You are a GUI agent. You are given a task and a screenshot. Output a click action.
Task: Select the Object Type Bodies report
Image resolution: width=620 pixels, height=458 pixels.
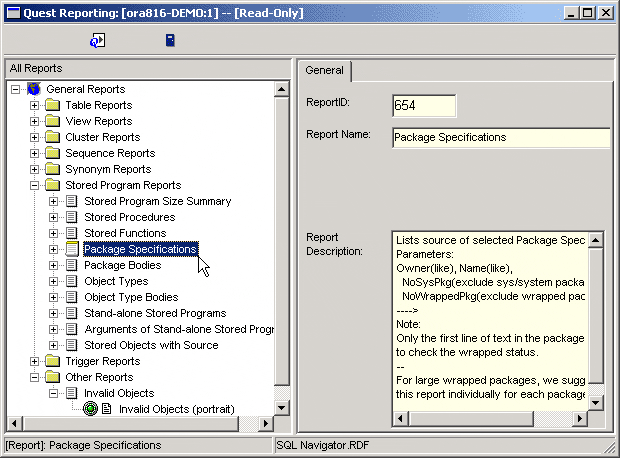[131, 297]
